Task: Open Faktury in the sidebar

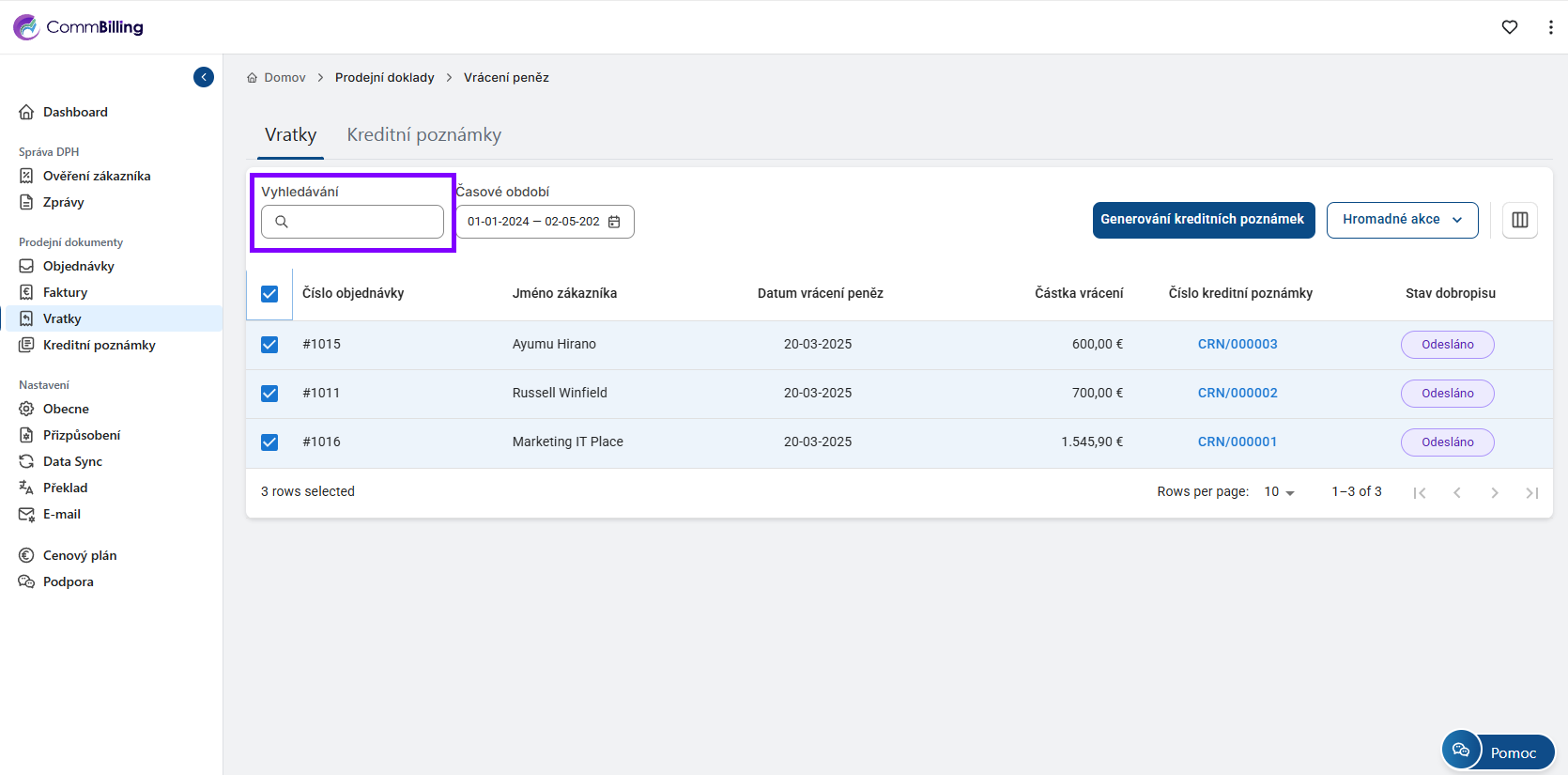Action: 65,292
